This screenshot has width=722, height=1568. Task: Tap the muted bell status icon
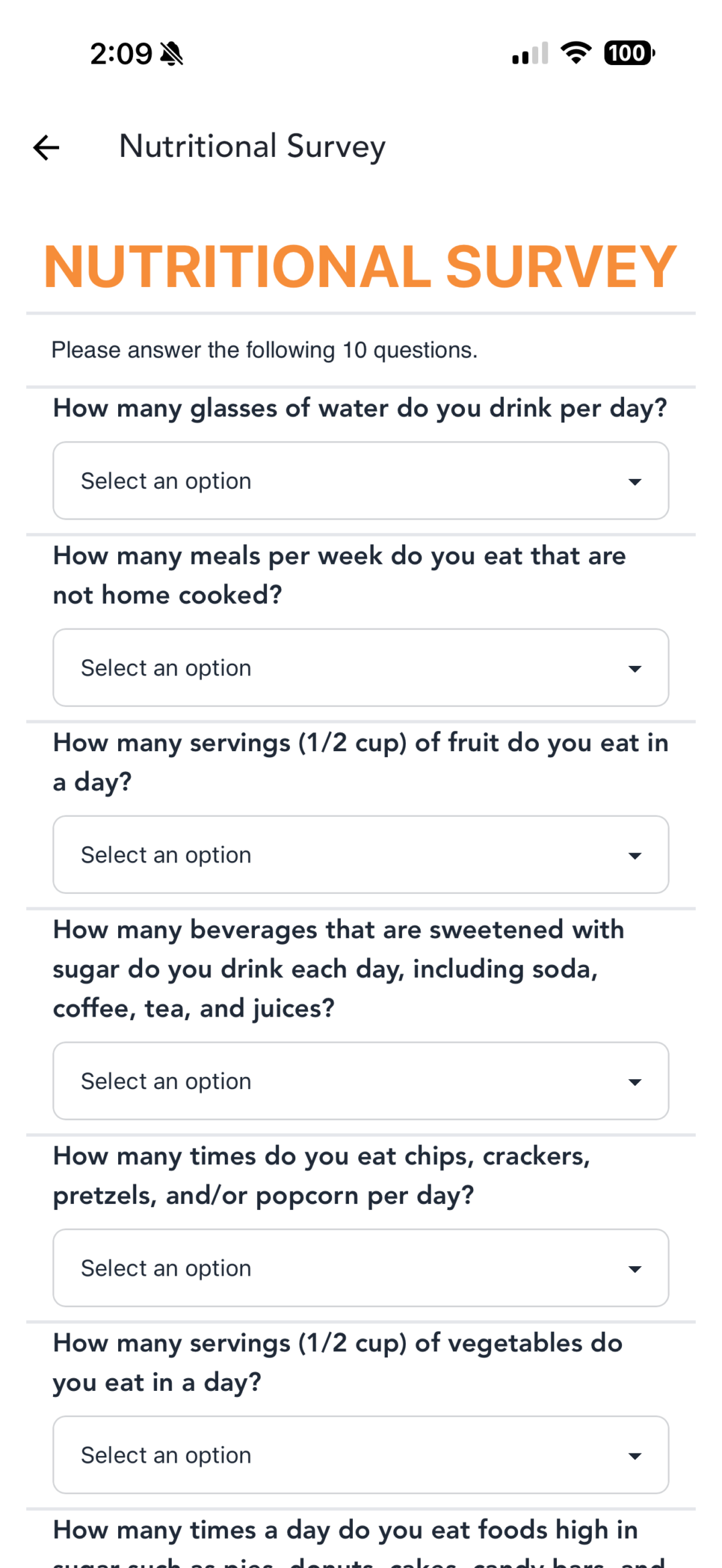coord(172,54)
